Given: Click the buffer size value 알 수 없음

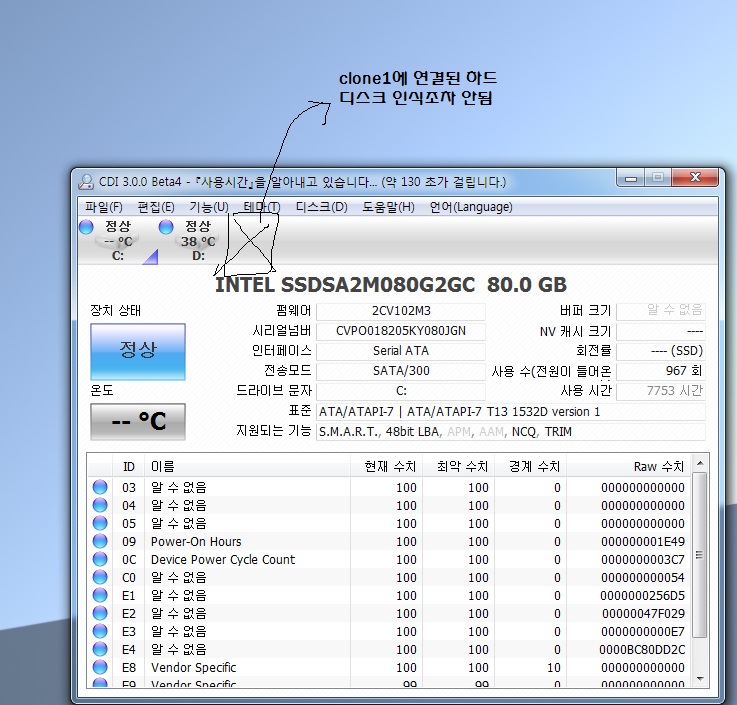Looking at the screenshot, I should click(x=661, y=310).
